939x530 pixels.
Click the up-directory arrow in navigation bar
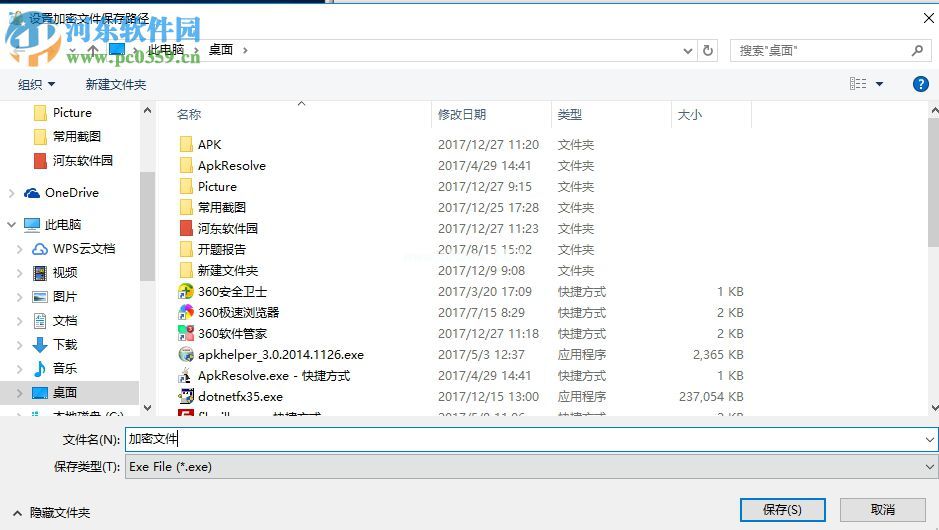pos(92,50)
